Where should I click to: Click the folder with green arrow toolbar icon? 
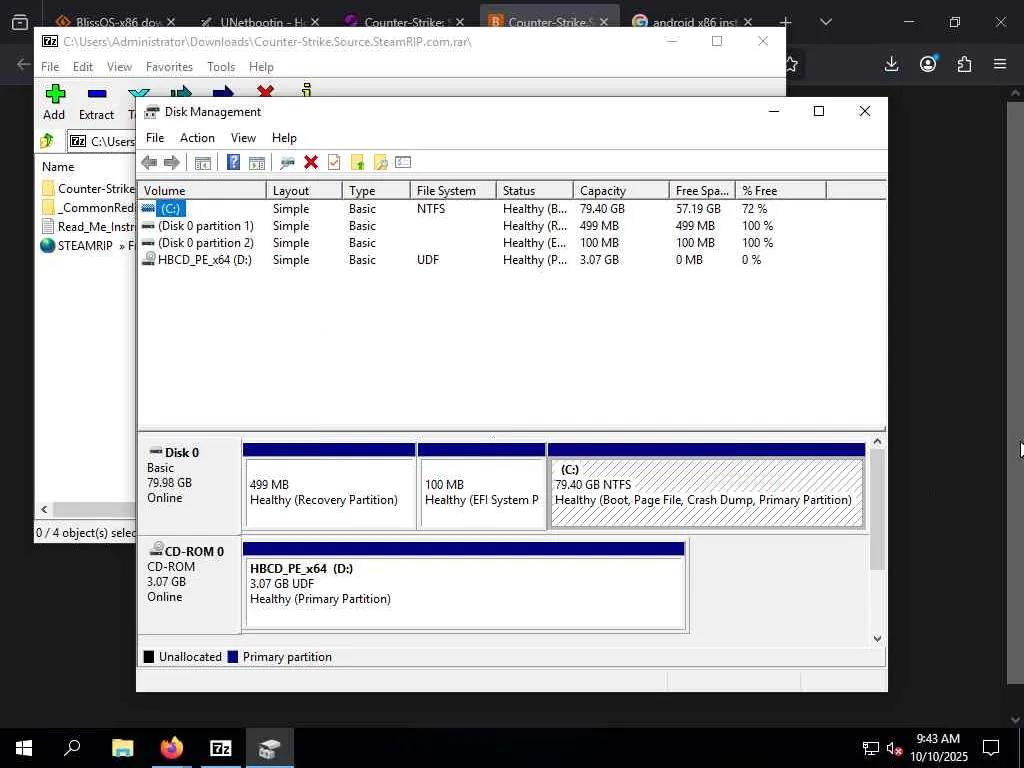[357, 163]
